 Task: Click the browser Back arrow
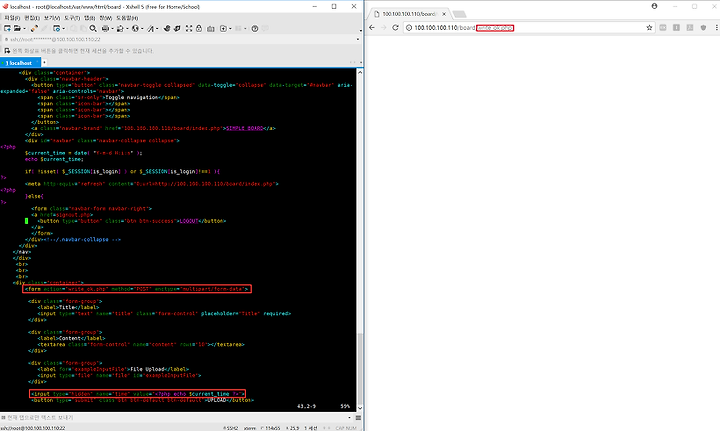click(372, 28)
